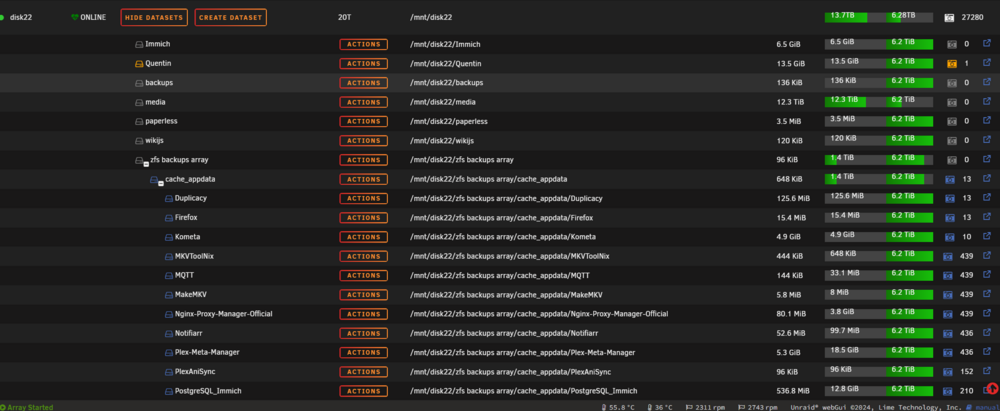Click the dataset drive icon beside media
The width and height of the screenshot is (1000, 411).
pos(139,102)
